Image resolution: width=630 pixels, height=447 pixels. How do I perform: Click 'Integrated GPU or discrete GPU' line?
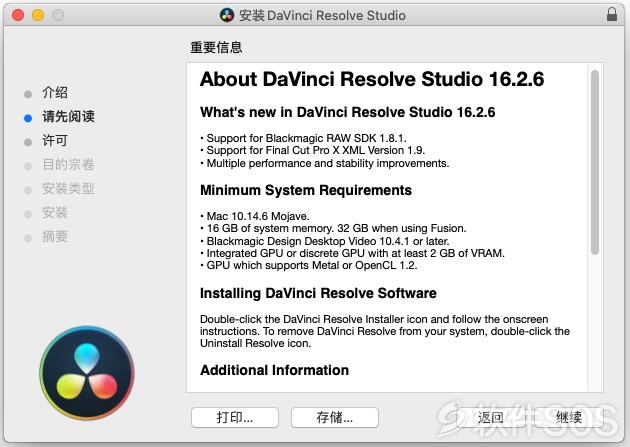352,253
